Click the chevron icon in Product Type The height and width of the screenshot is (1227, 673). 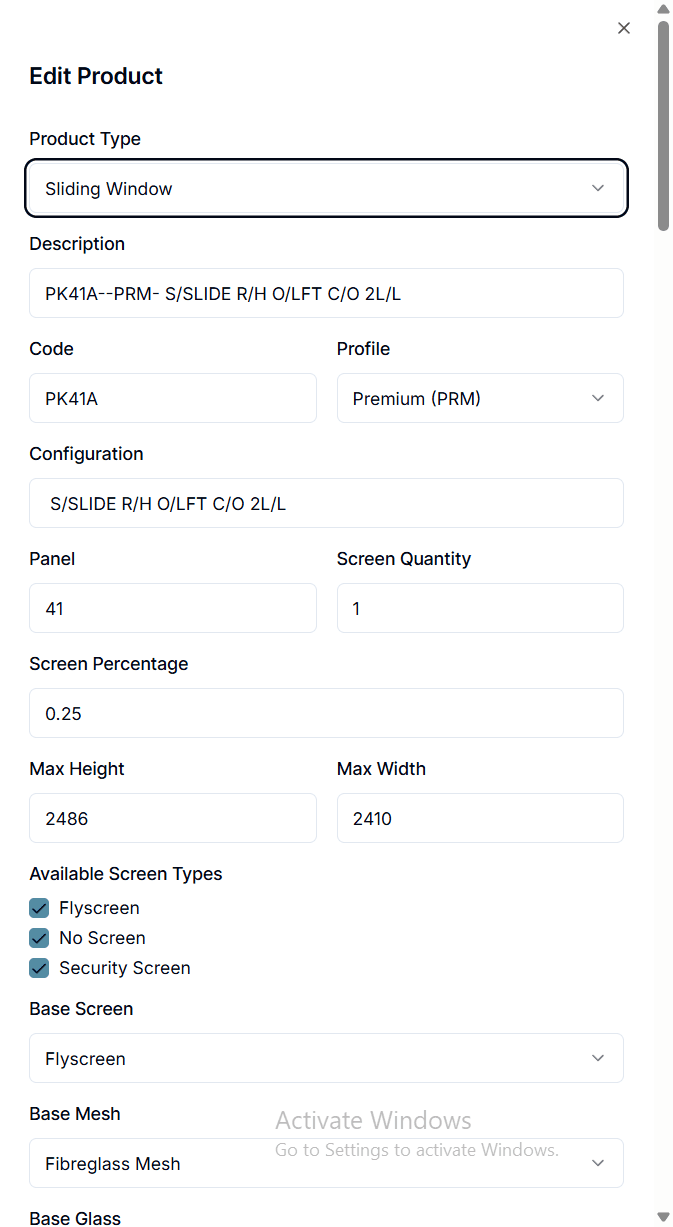click(x=598, y=188)
